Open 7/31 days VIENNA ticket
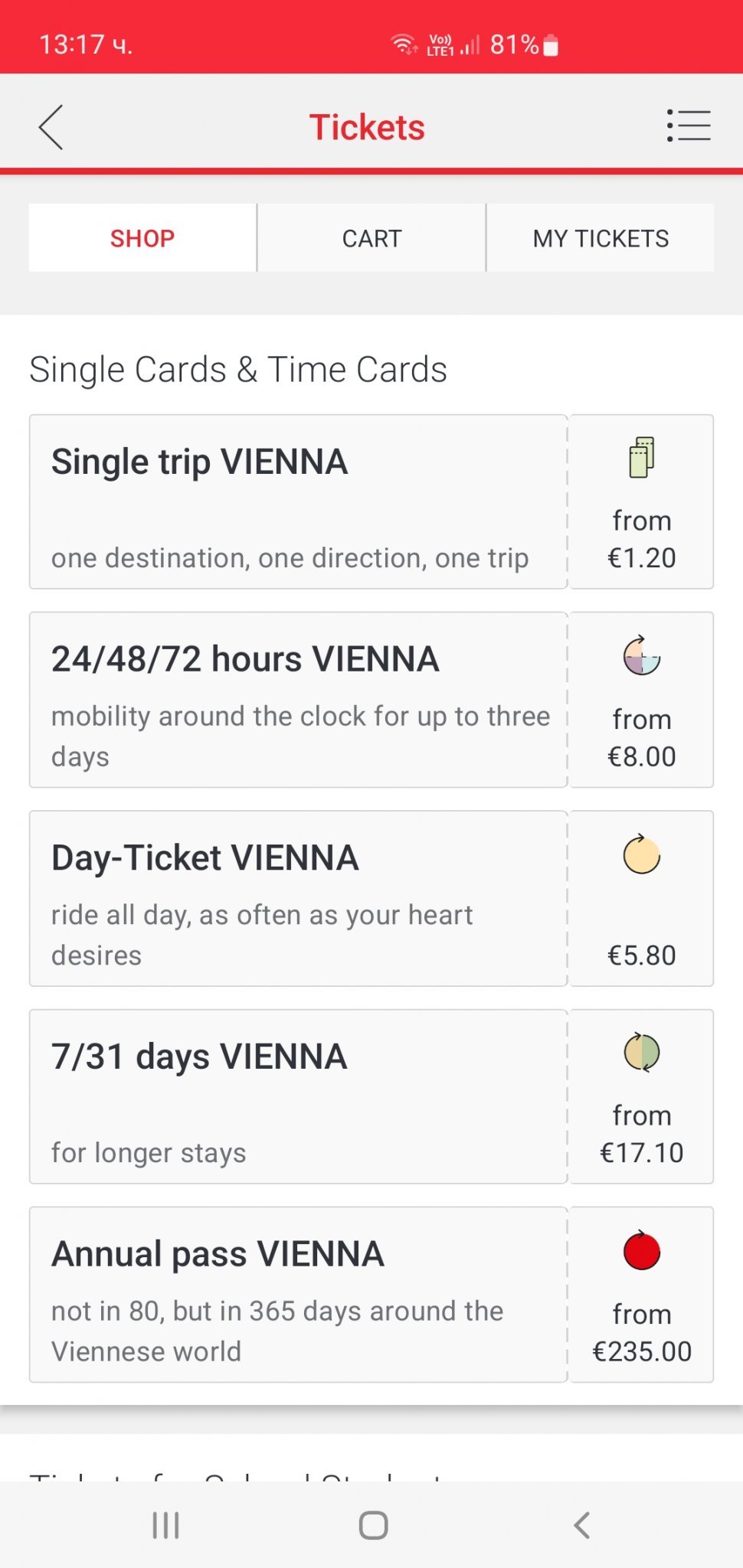 pyautogui.click(x=298, y=1096)
